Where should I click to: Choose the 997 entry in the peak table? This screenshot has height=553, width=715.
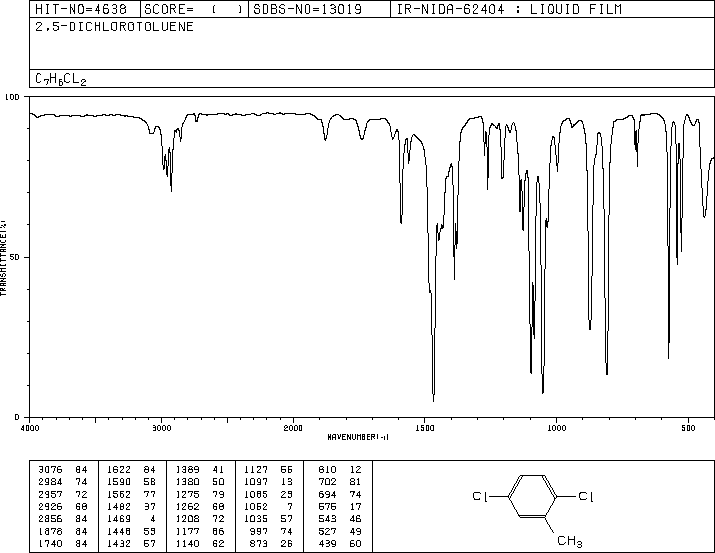point(259,531)
